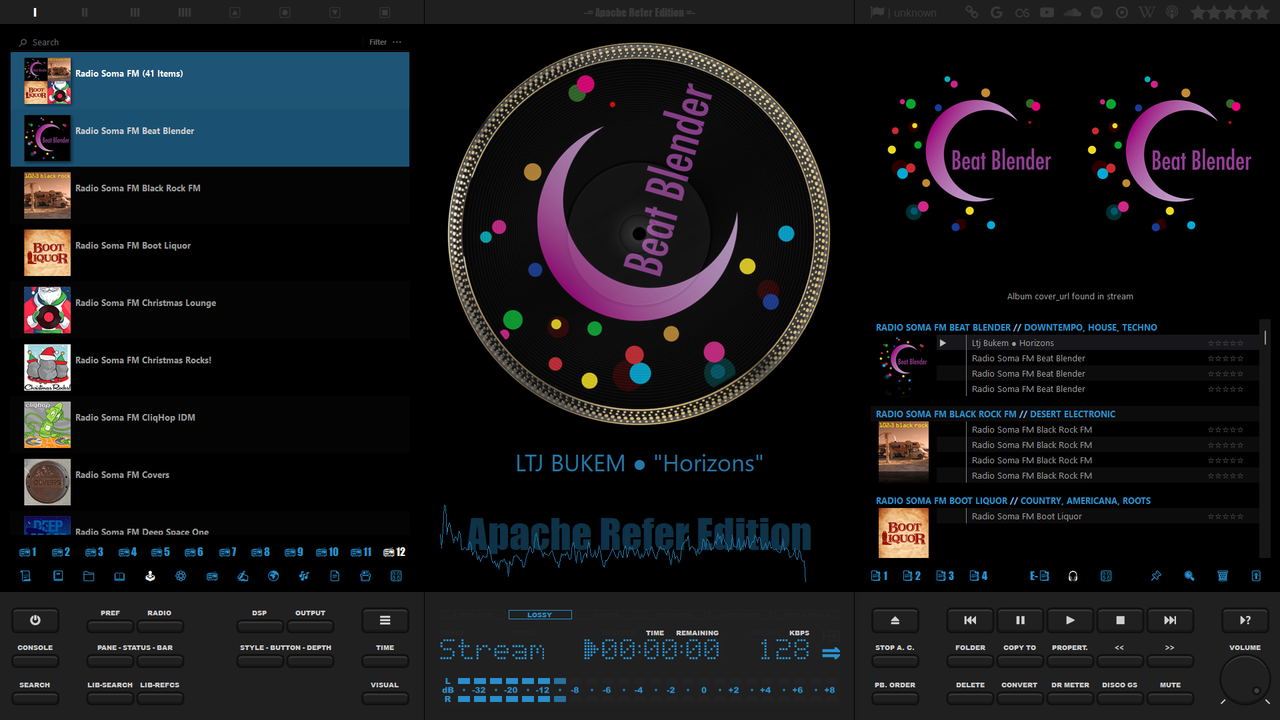Image resolution: width=1280 pixels, height=720 pixels.
Task: Click the Convert button
Action: [1020, 697]
